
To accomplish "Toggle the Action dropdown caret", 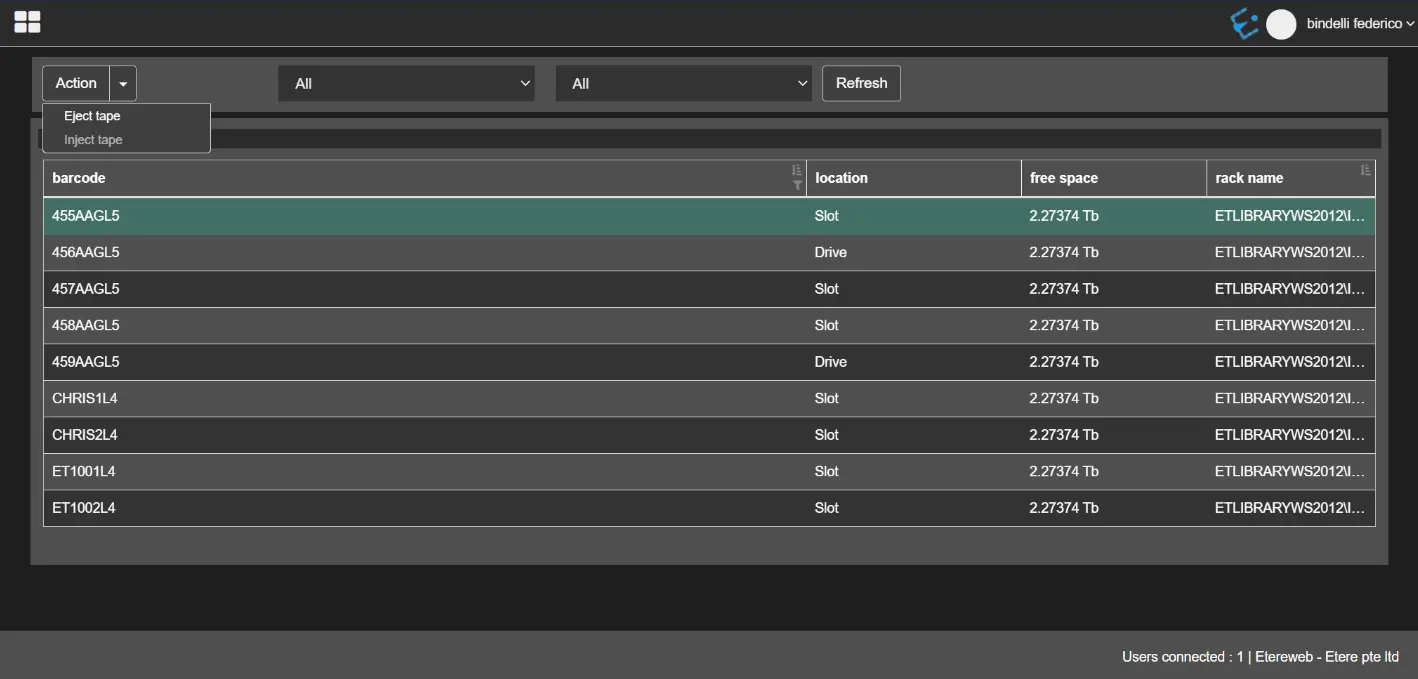I will coord(123,84).
